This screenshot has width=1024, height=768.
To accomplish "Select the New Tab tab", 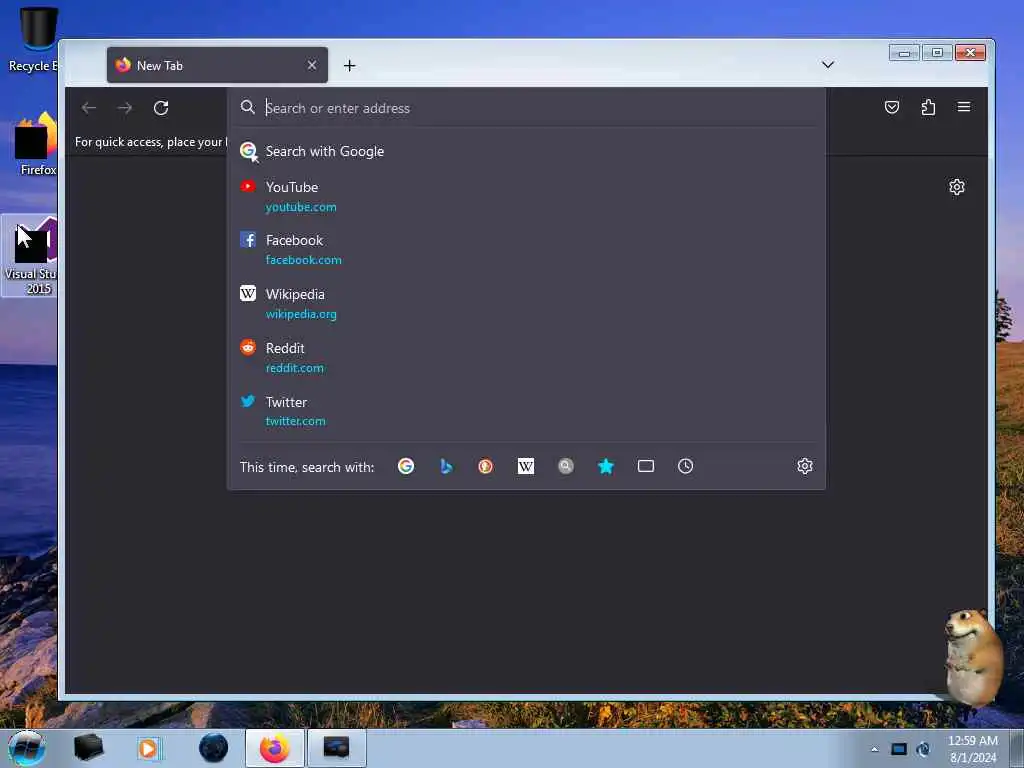I will [217, 65].
